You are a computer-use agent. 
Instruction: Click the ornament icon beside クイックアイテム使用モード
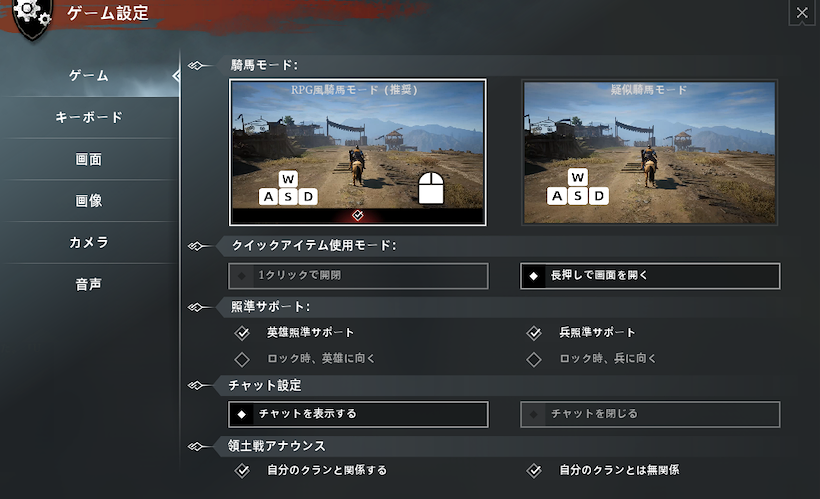(196, 246)
